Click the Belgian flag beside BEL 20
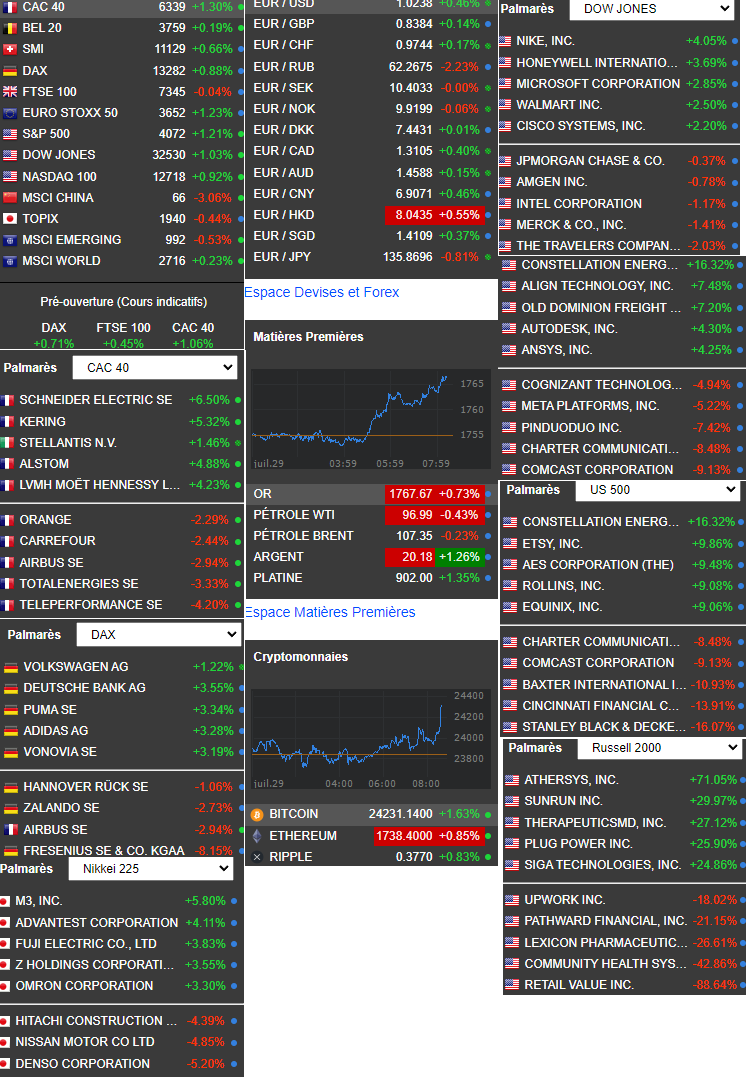746x1077 pixels. tap(10, 28)
